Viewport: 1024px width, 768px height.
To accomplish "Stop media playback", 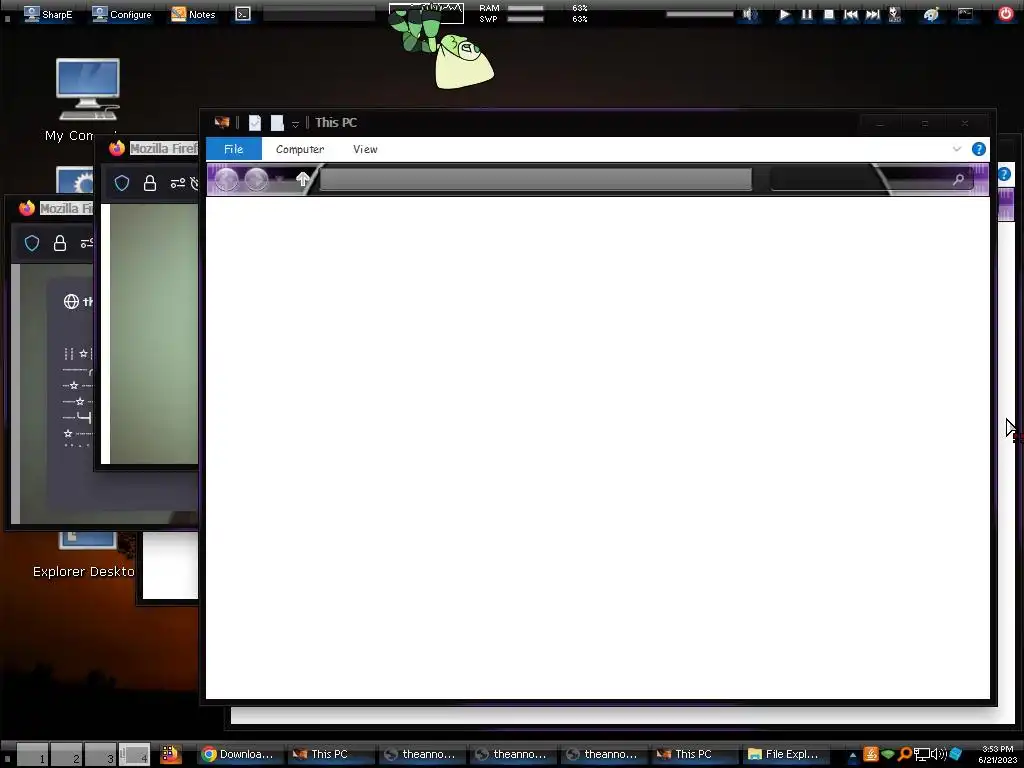I will 829,14.
